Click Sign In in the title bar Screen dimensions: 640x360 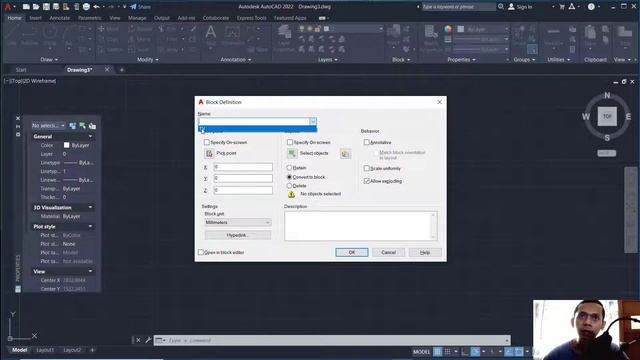520,7
